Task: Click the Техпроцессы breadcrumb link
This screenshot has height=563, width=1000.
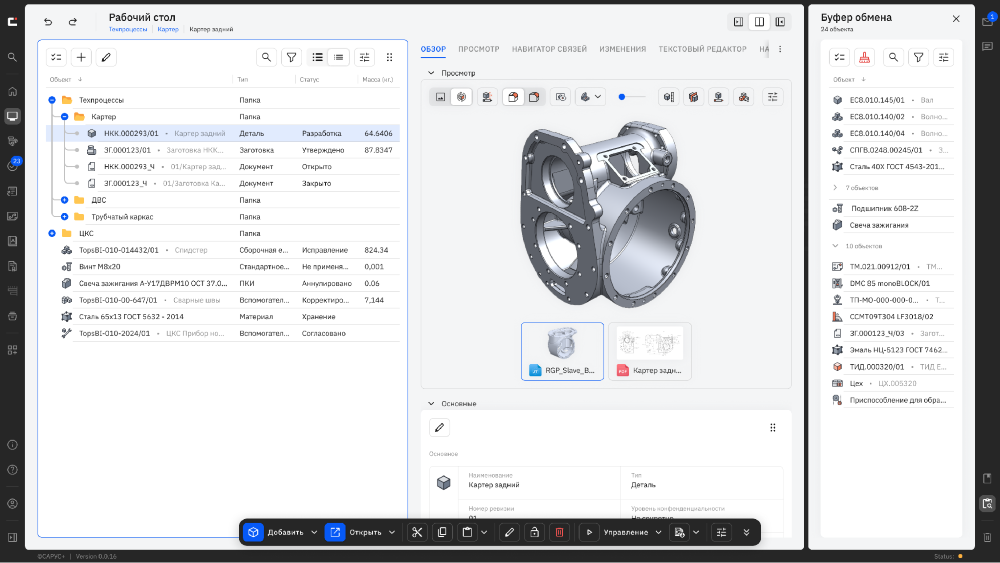Action: 128,29
